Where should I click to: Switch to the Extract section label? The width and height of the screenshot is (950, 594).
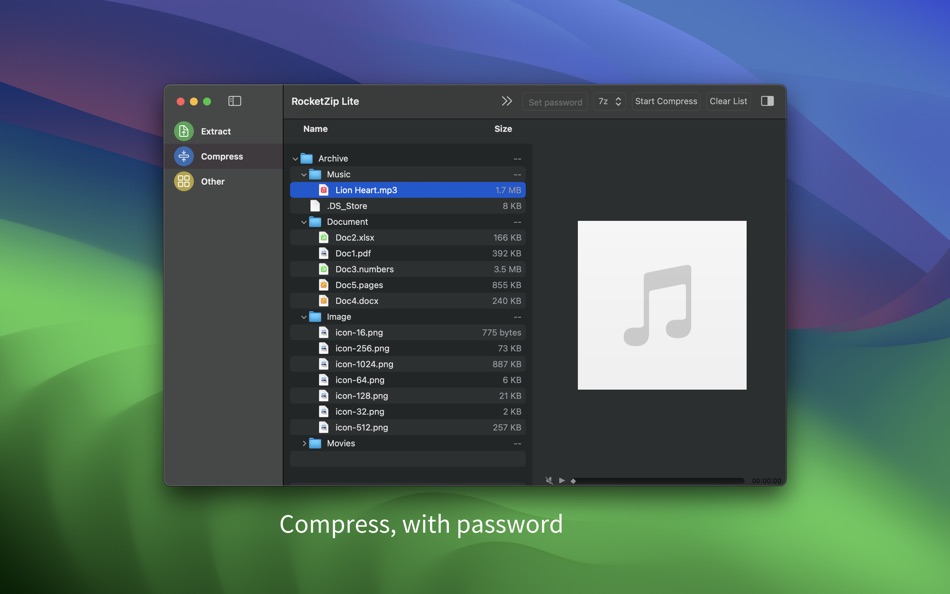click(x=216, y=132)
